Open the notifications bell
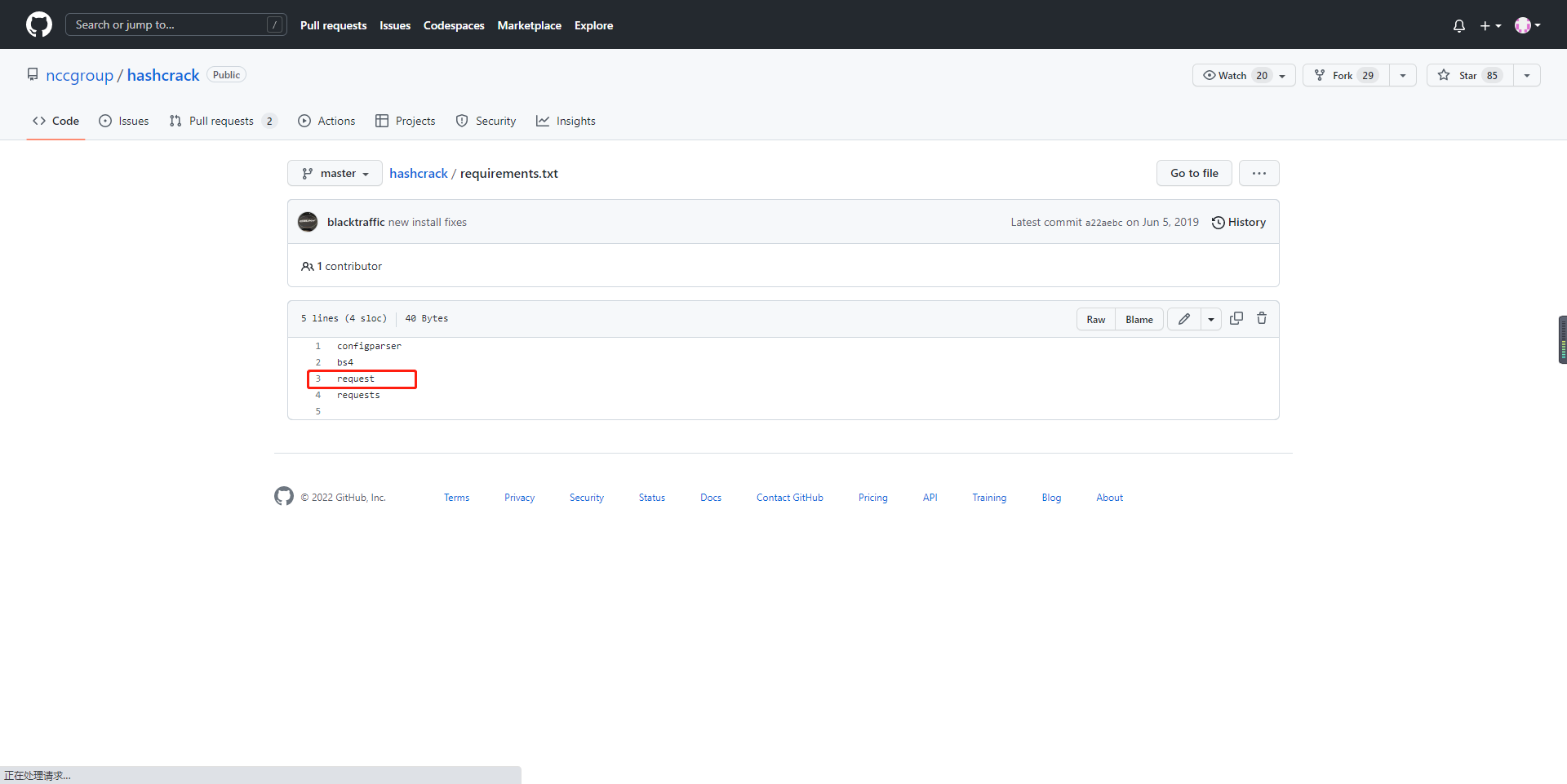The width and height of the screenshot is (1567, 784). (1458, 25)
